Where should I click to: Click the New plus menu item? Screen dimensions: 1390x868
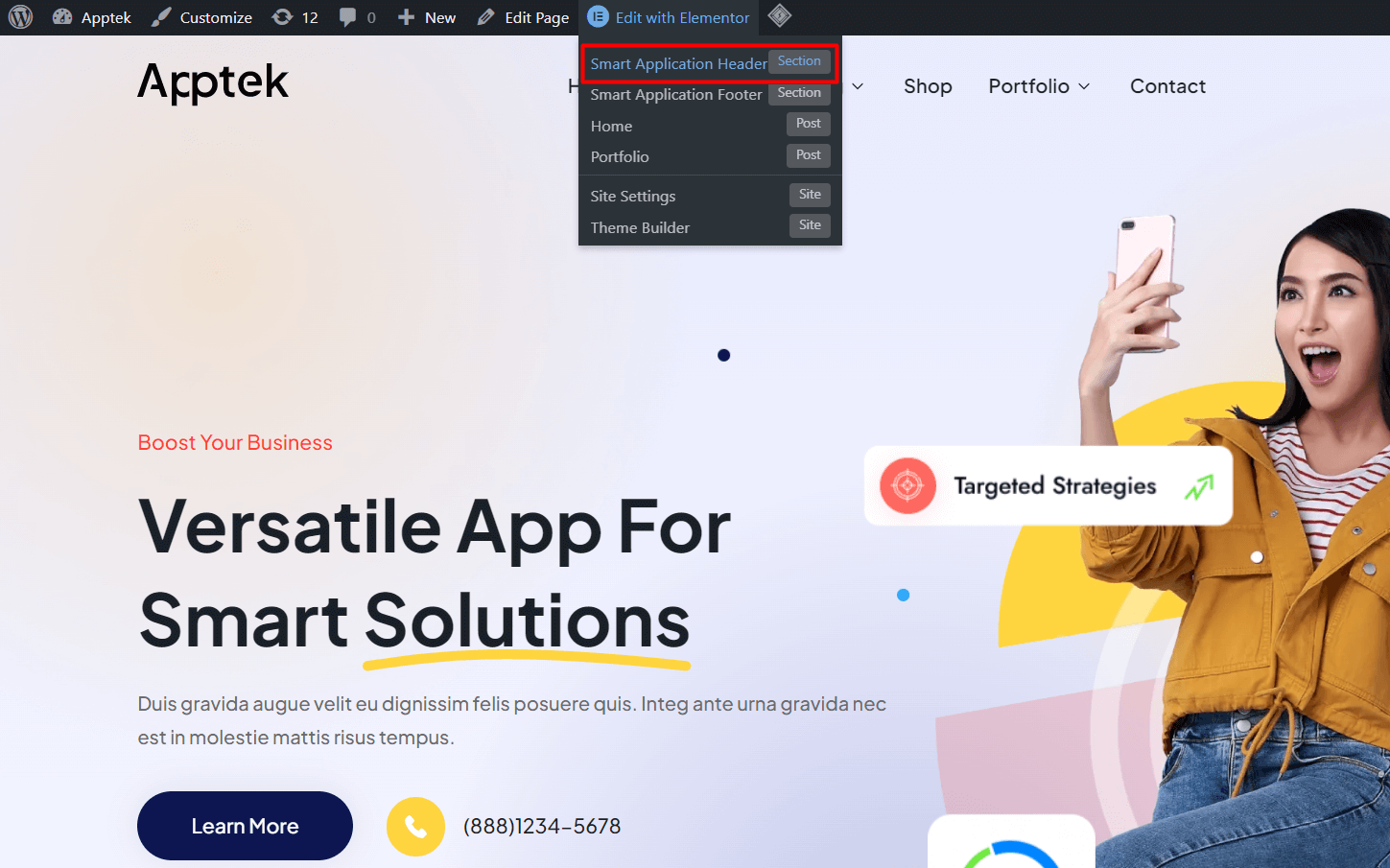427,17
